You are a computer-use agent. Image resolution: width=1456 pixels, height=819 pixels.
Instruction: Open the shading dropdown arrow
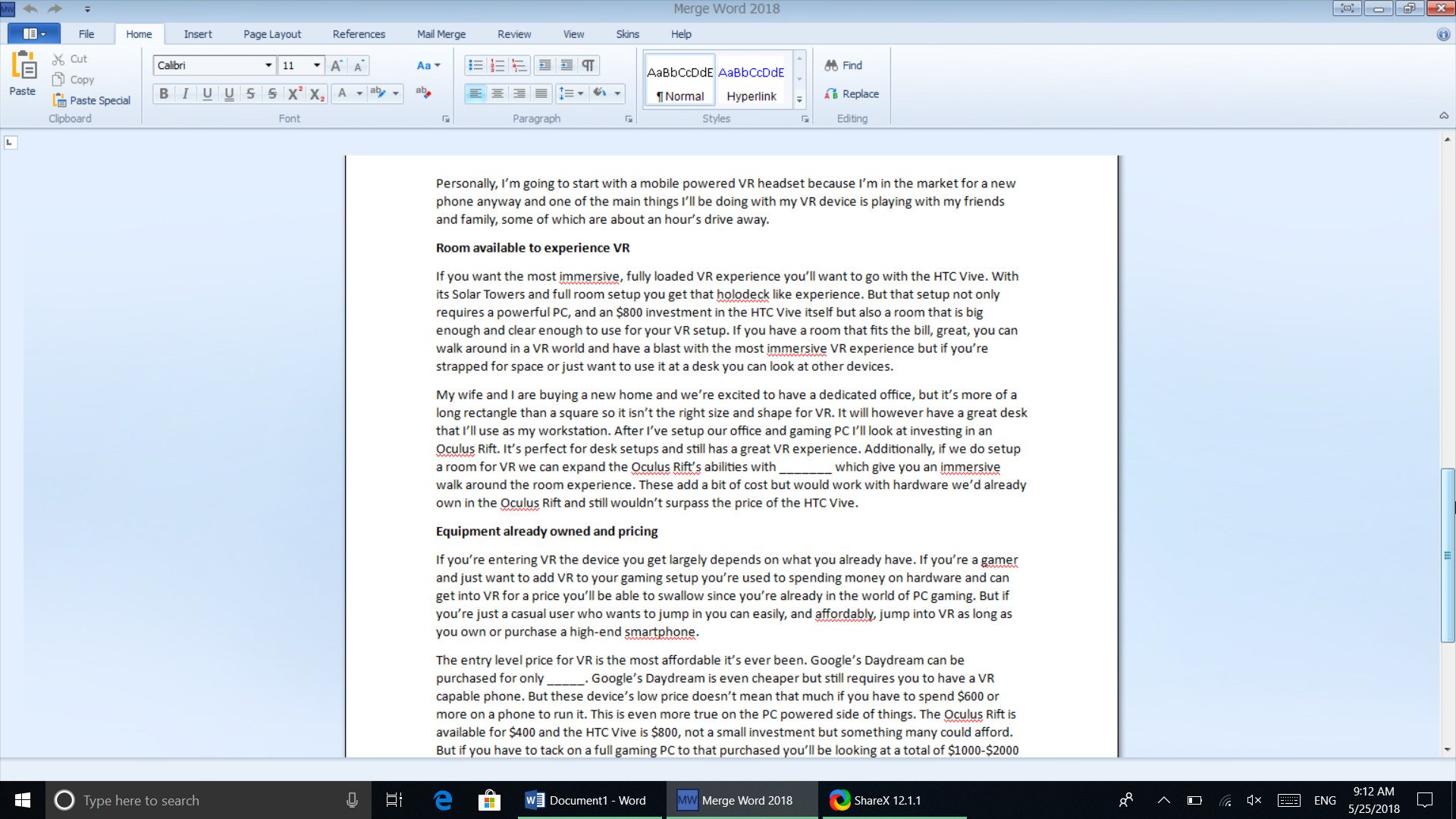tap(617, 93)
